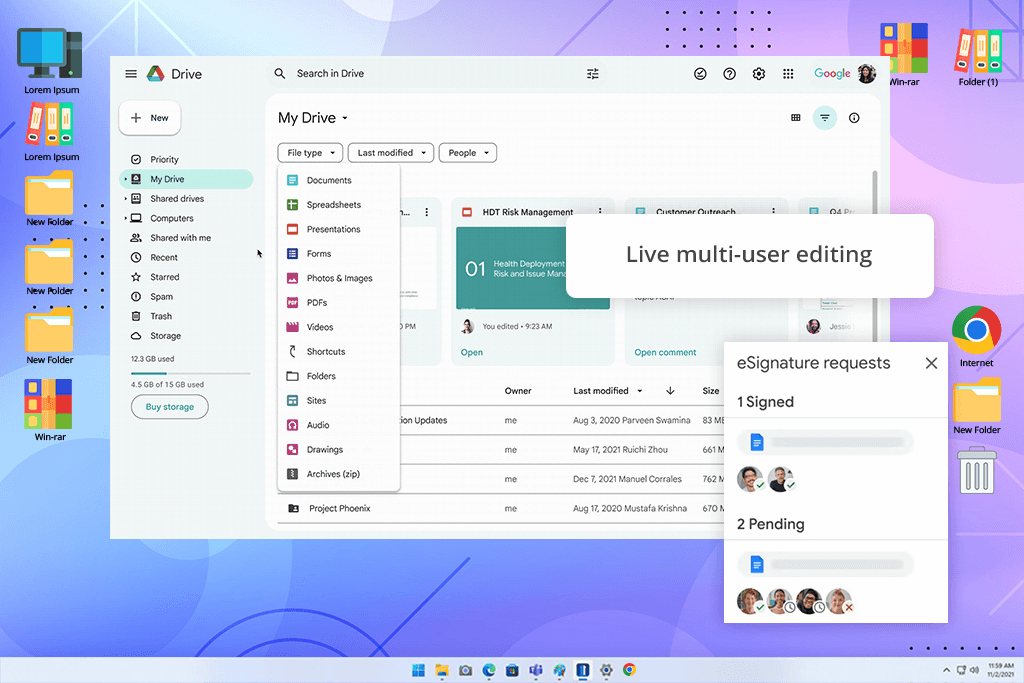This screenshot has height=683, width=1024.
Task: Select My Drive in the sidebar
Action: 186,179
